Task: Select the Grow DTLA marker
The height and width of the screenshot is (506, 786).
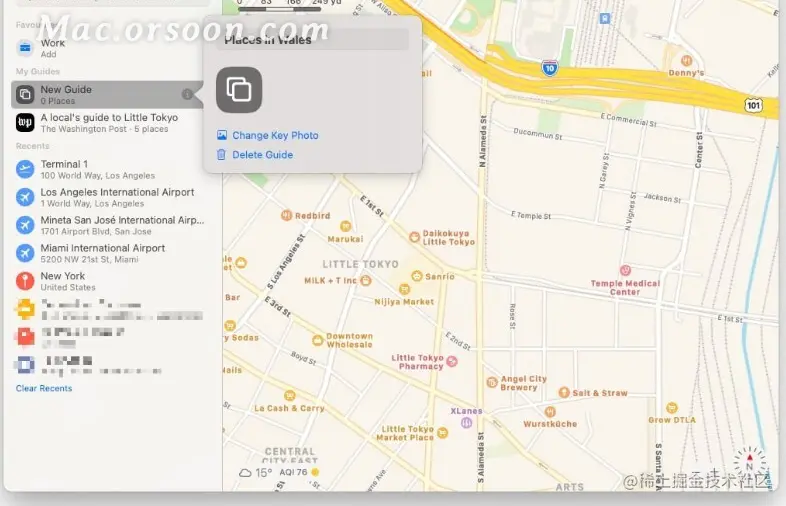Action: 672,408
